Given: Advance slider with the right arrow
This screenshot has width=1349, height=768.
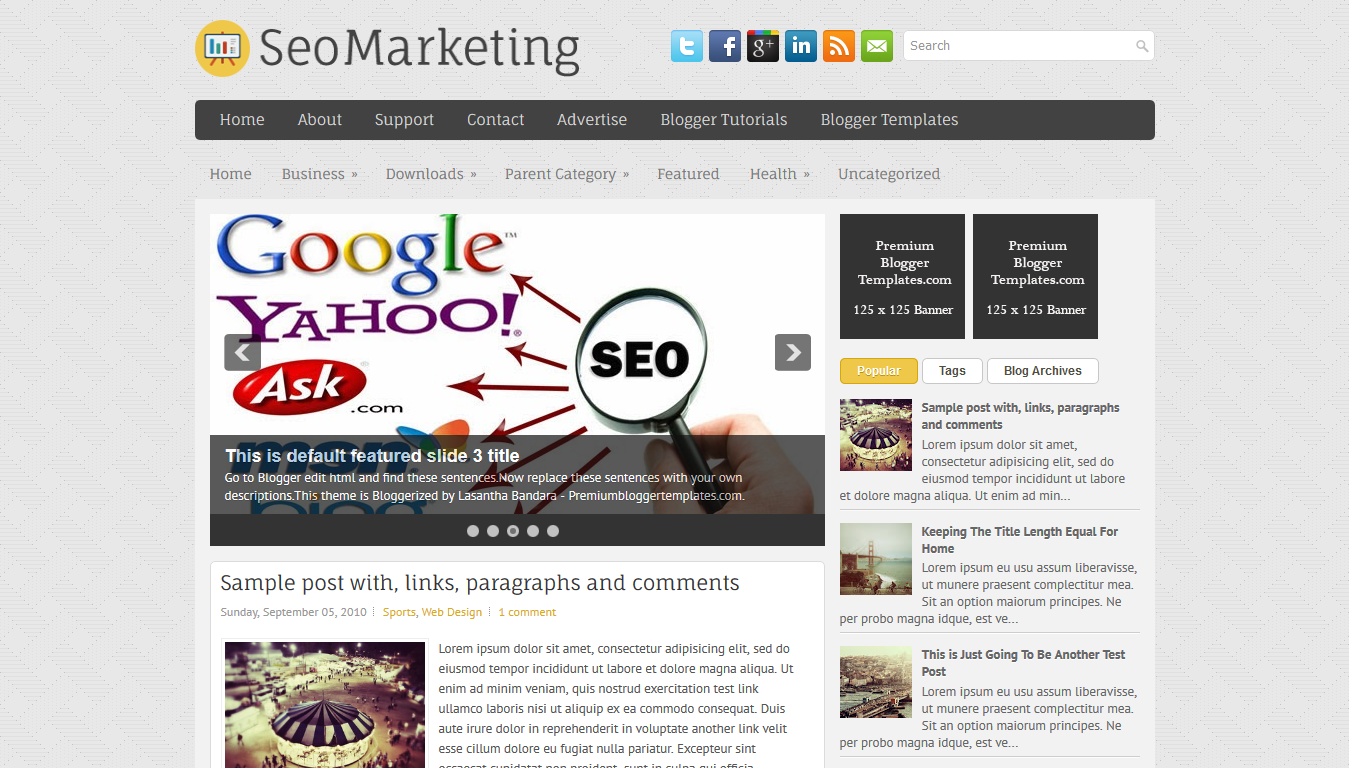Looking at the screenshot, I should [x=793, y=352].
